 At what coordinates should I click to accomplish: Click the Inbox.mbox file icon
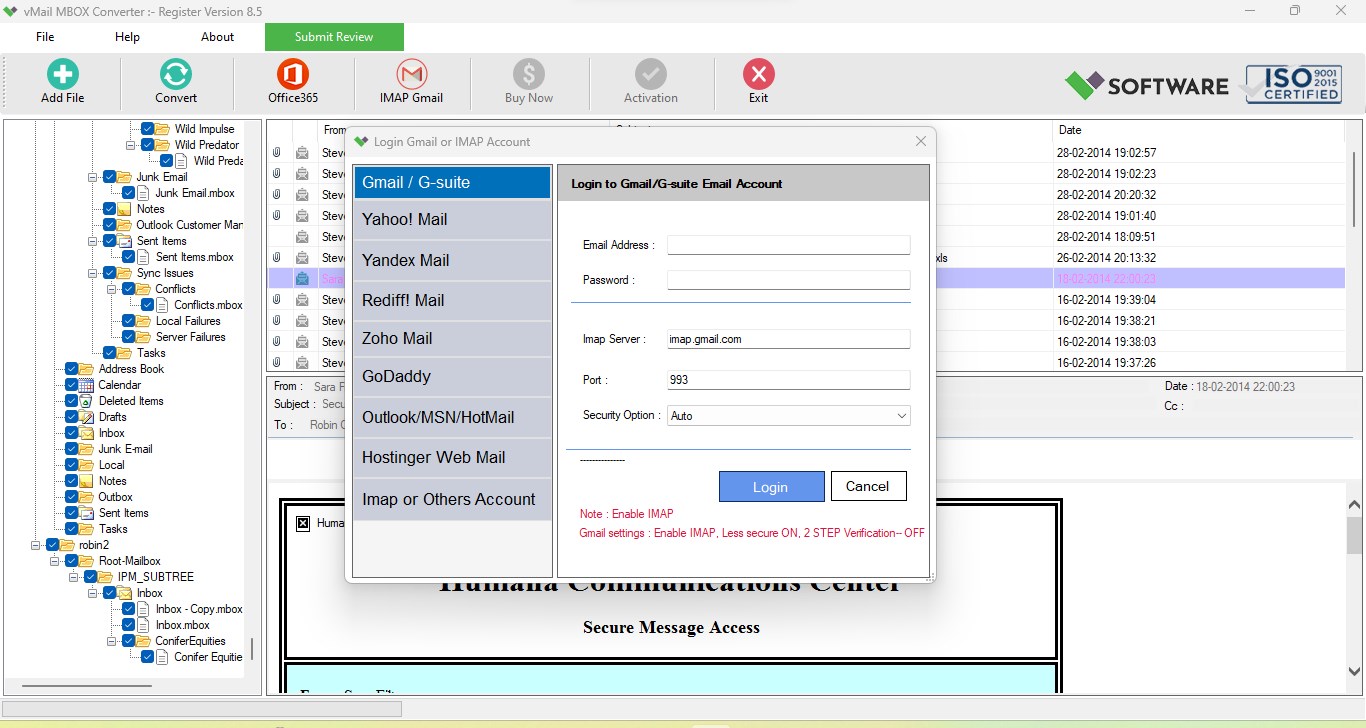pyautogui.click(x=144, y=625)
